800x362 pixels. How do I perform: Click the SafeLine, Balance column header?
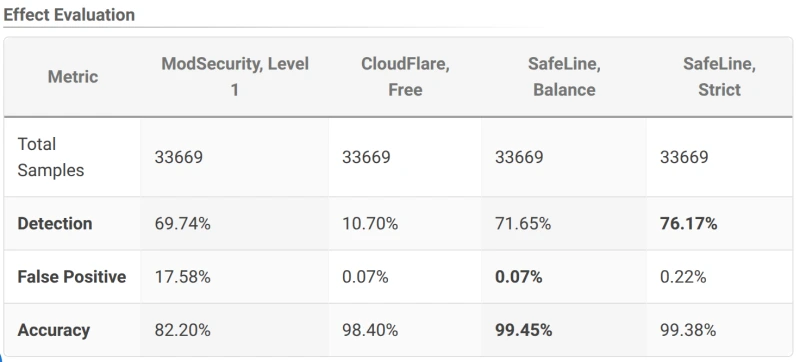[564, 77]
